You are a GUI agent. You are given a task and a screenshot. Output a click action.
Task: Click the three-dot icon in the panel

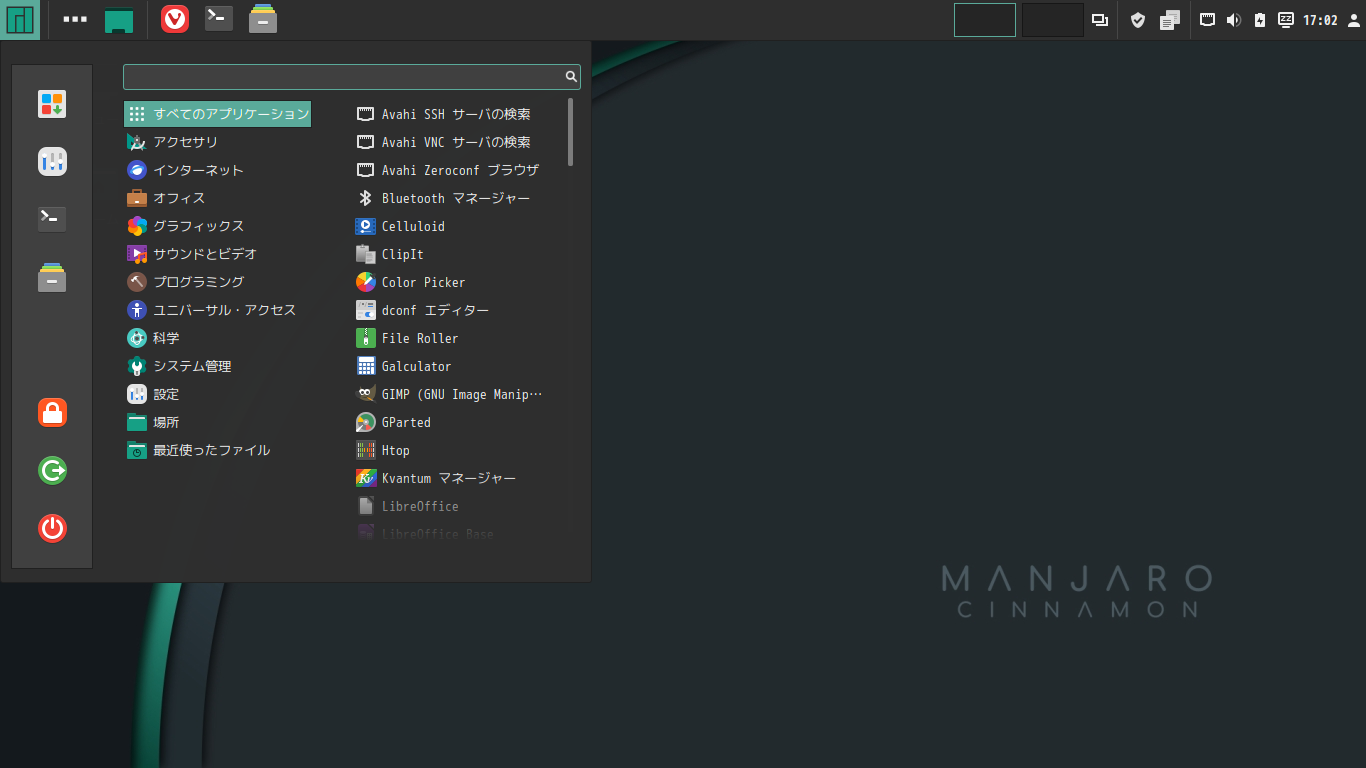(75, 19)
